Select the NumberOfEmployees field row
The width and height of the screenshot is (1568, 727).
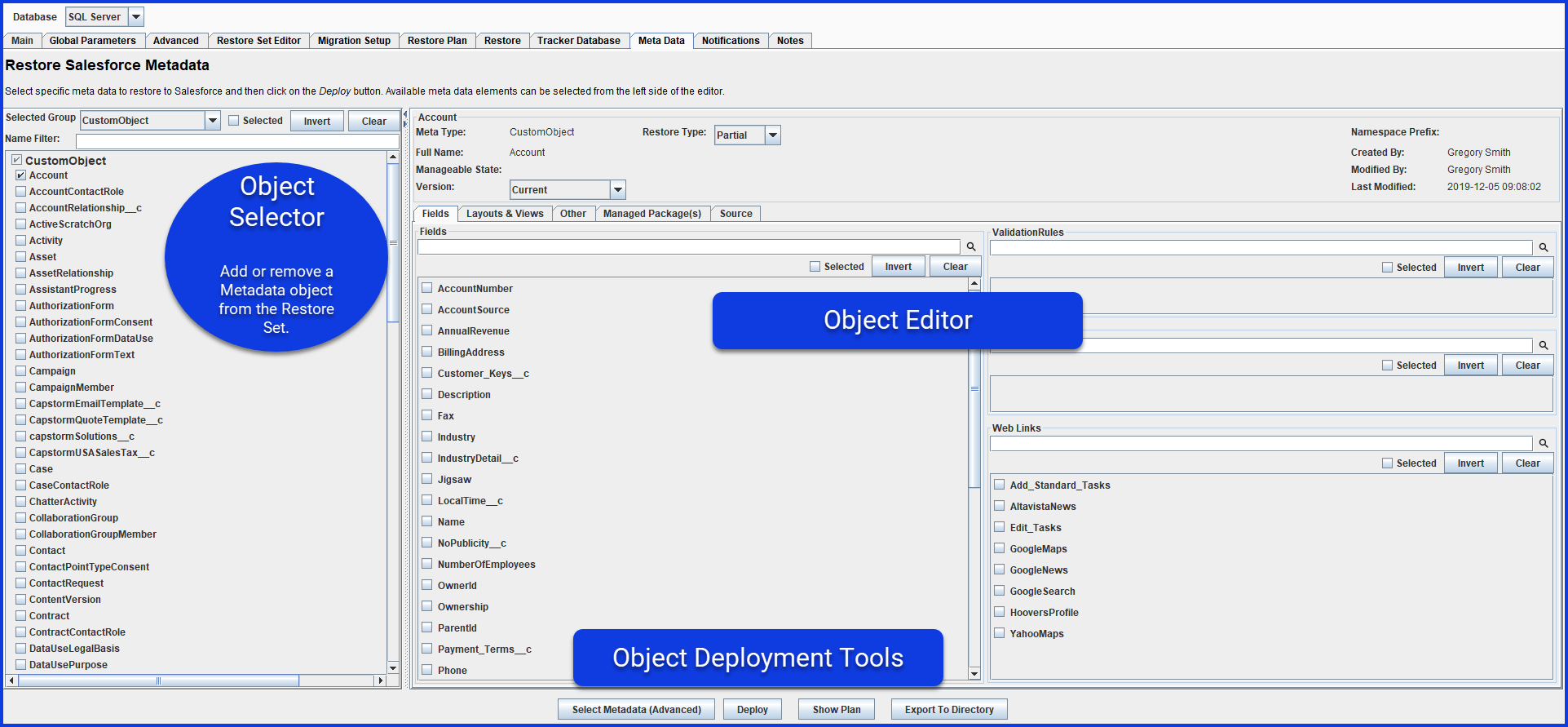(487, 565)
